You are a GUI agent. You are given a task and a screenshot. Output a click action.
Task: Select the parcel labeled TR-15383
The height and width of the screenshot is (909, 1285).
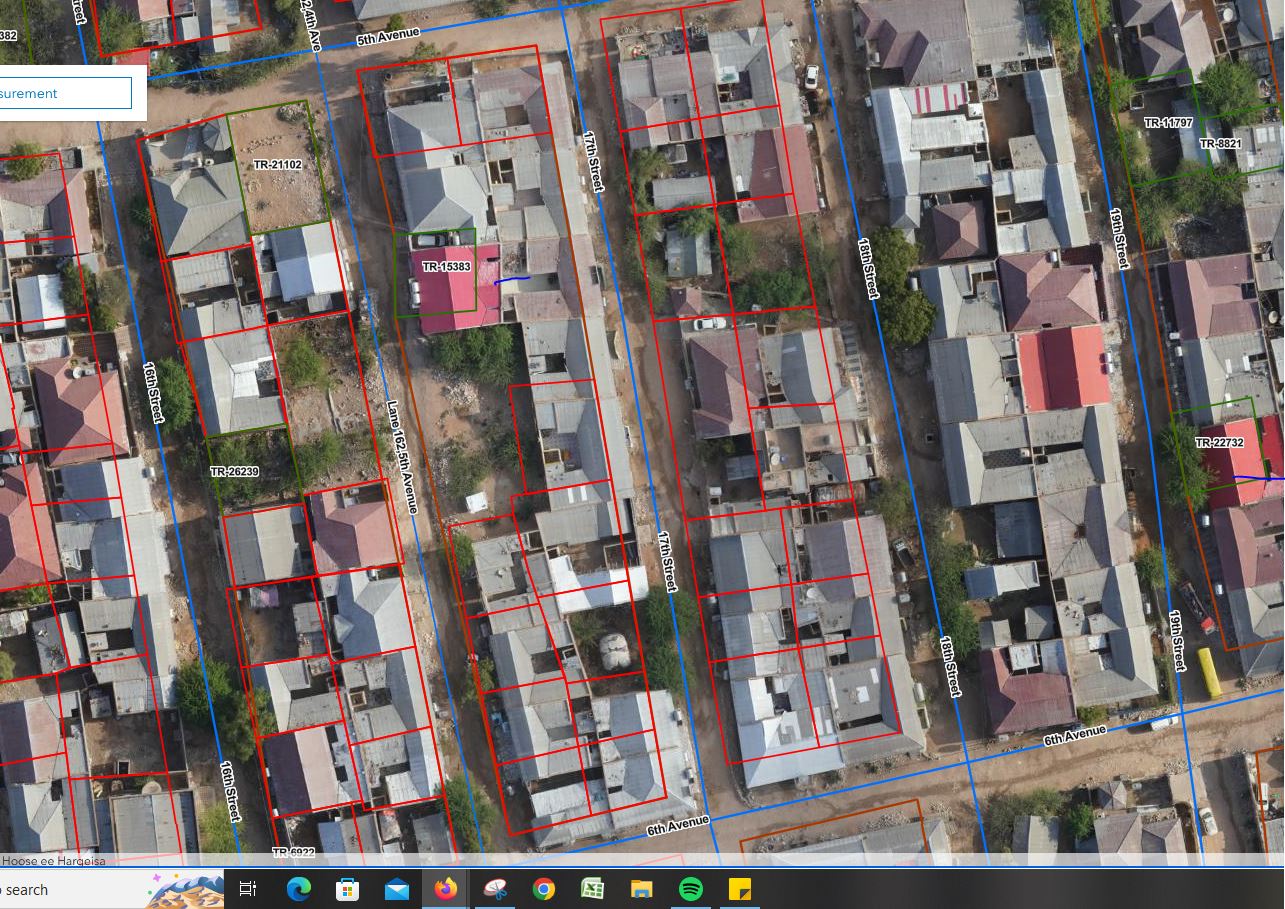pos(446,267)
